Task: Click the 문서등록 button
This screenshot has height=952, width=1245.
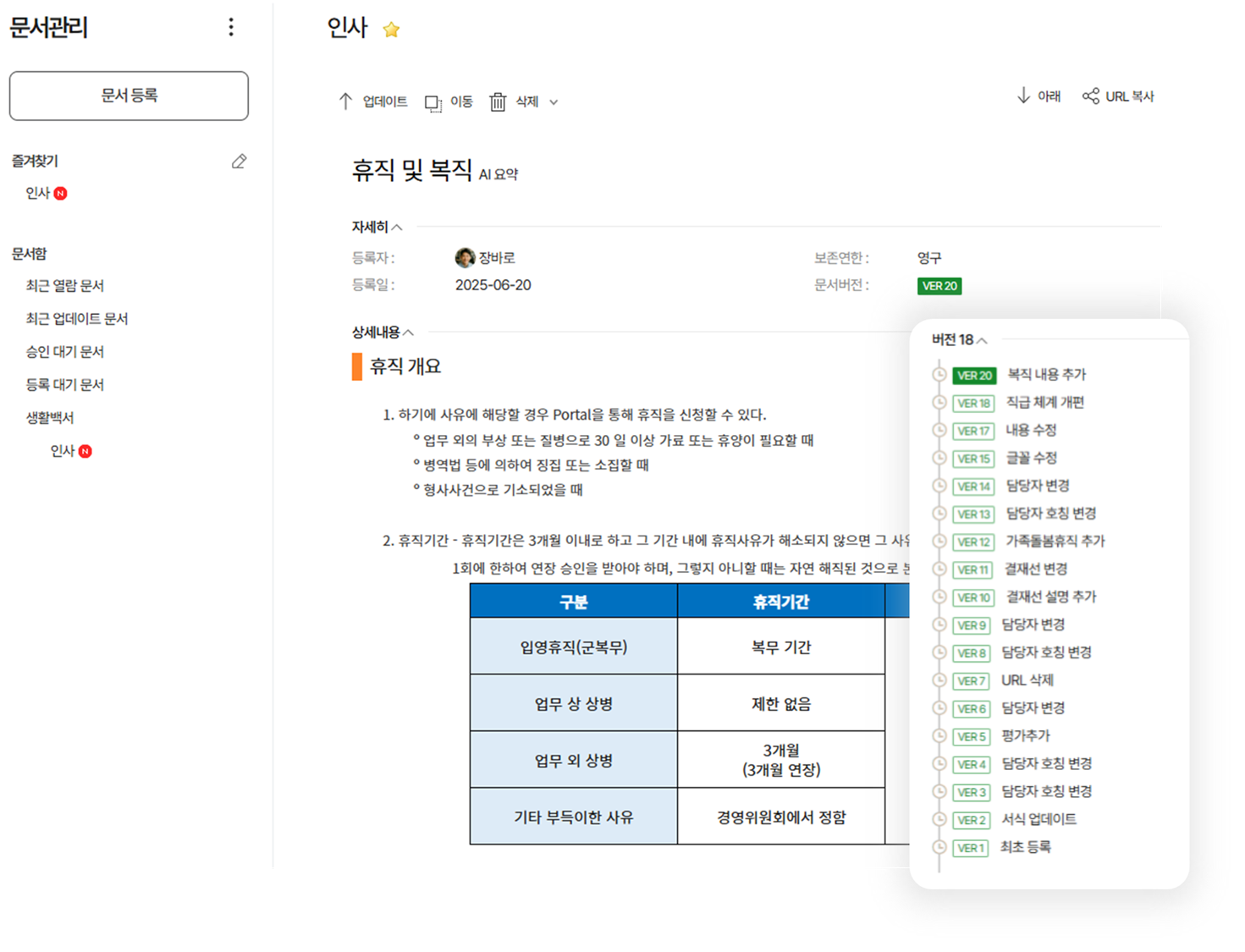Action: tap(128, 96)
